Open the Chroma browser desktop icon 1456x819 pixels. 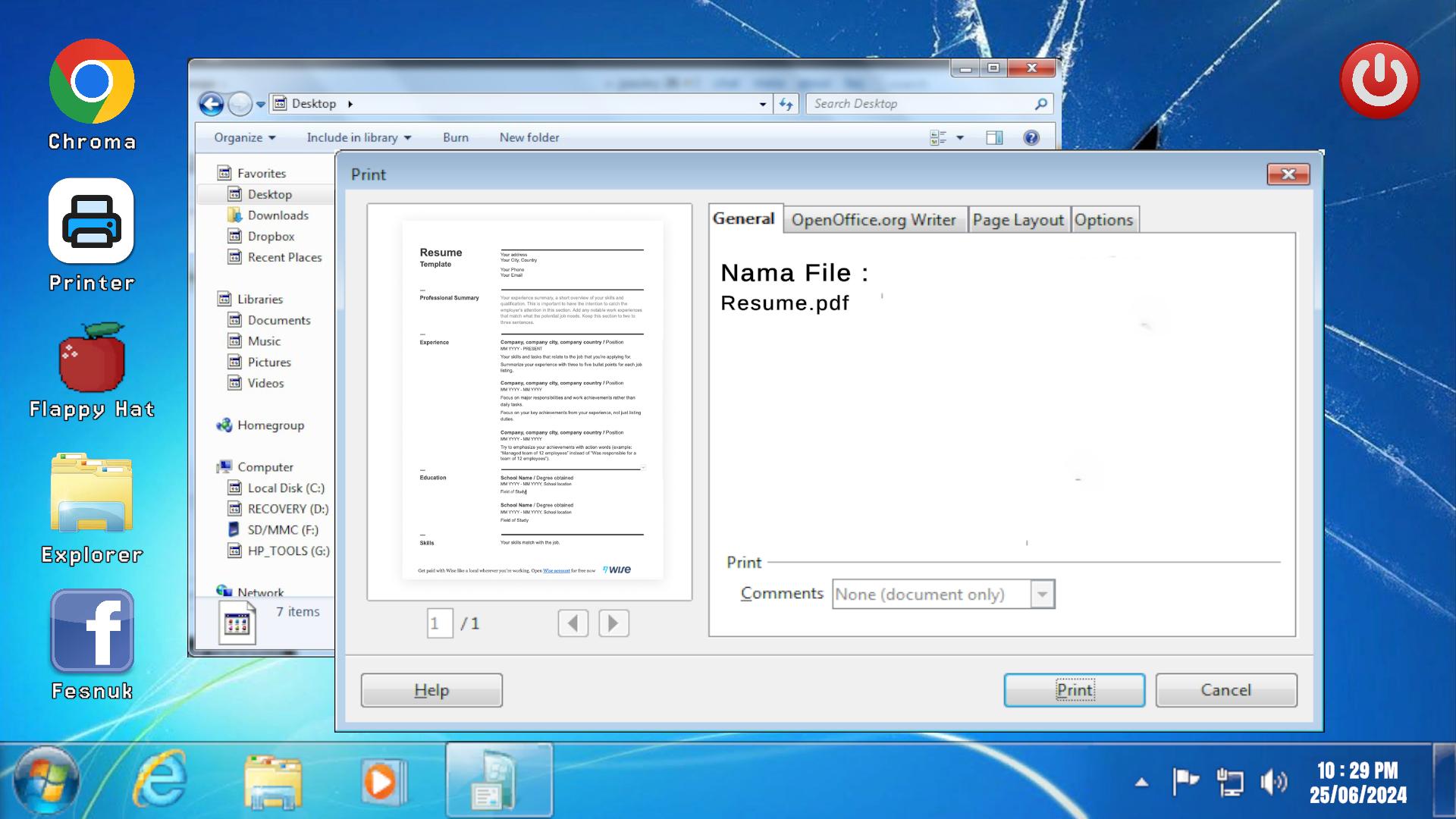pos(92,82)
